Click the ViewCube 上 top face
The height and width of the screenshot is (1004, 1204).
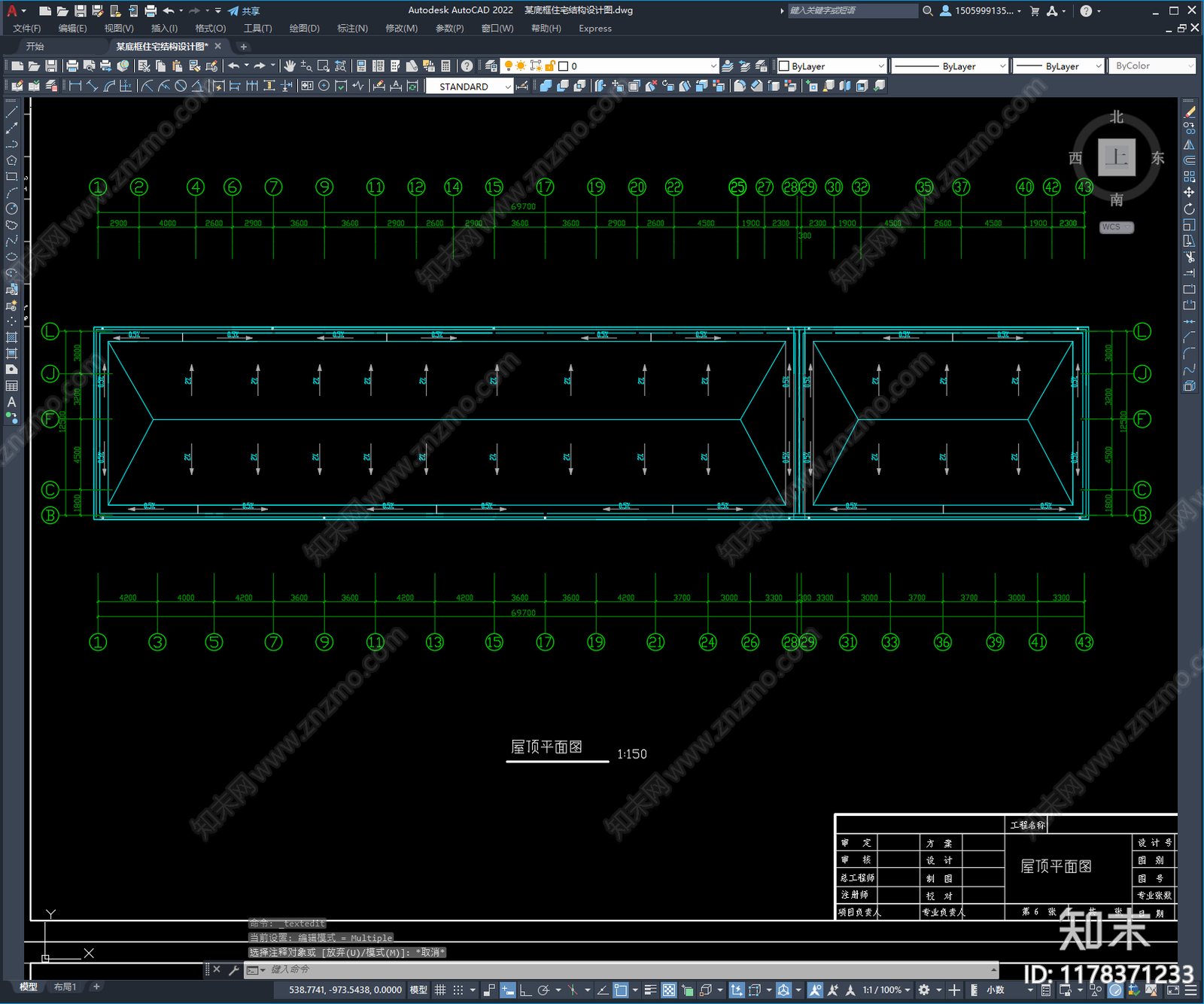pyautogui.click(x=1117, y=157)
